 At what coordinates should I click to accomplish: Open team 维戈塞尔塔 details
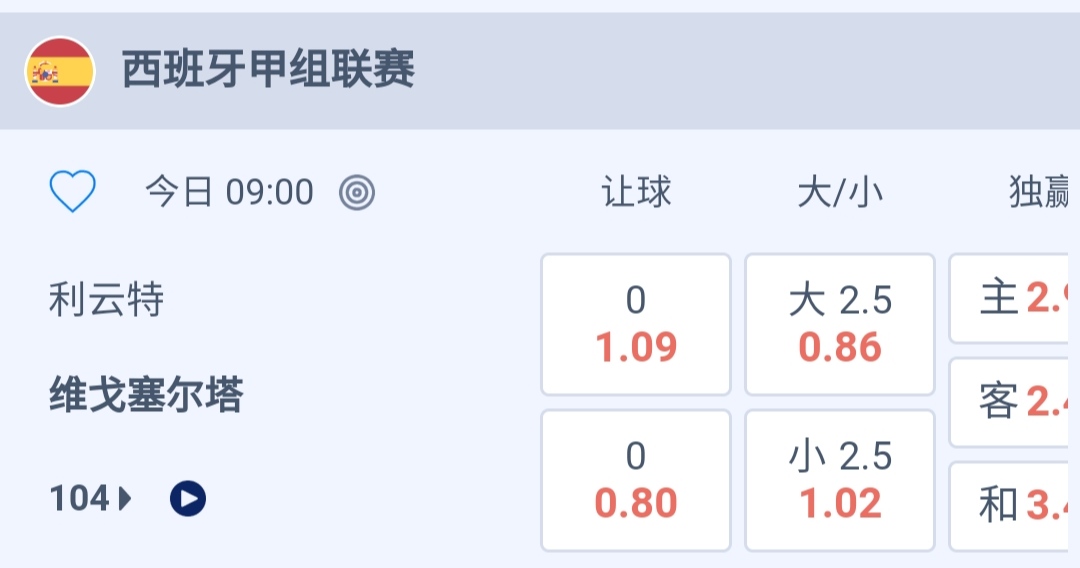[x=146, y=397]
